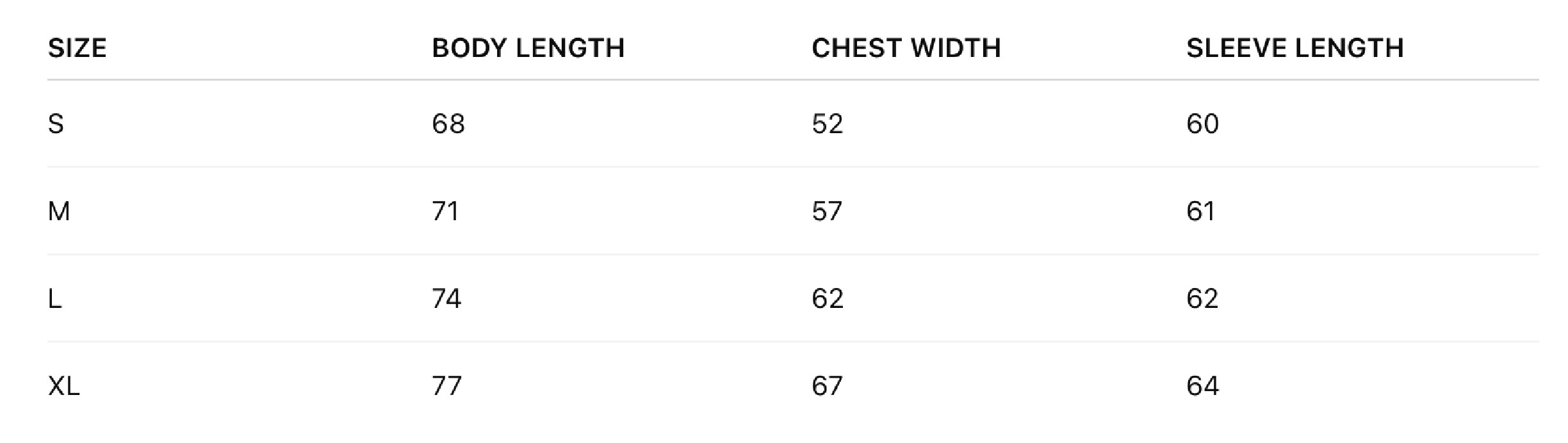Click body length value 74

pyautogui.click(x=446, y=298)
